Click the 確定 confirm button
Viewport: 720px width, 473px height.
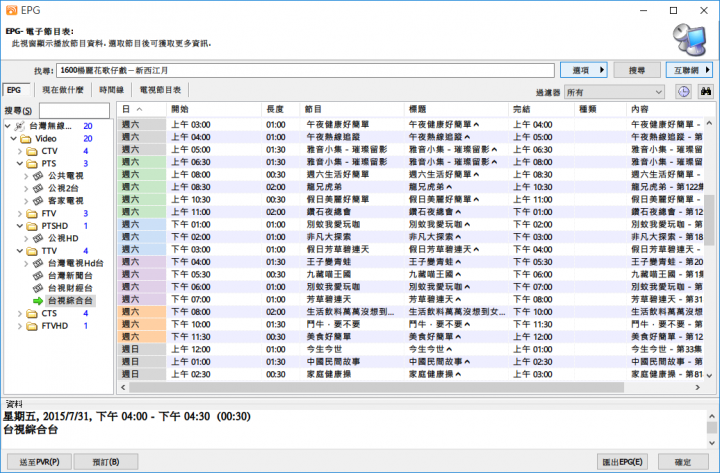tap(683, 462)
